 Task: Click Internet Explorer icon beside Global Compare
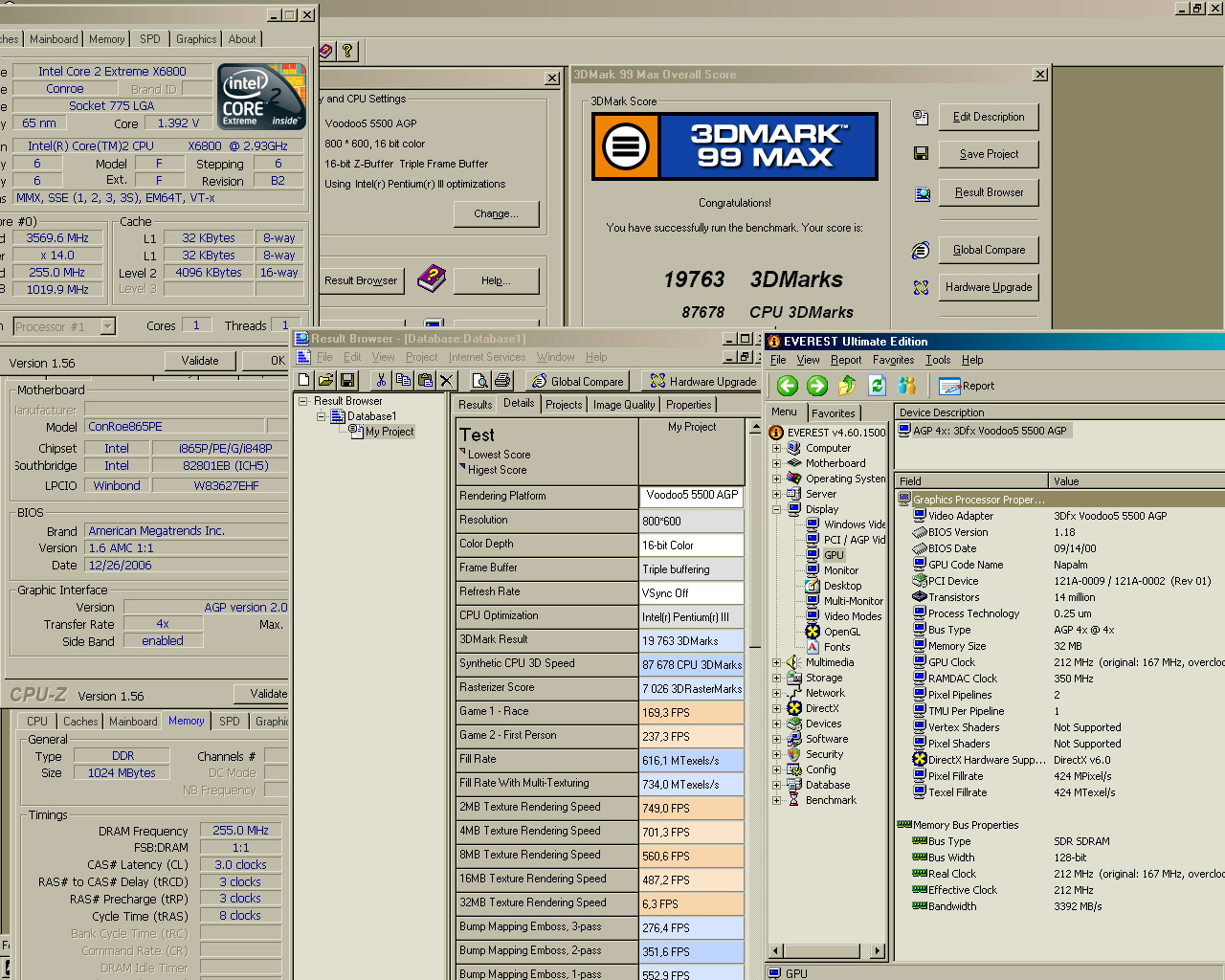click(x=921, y=251)
